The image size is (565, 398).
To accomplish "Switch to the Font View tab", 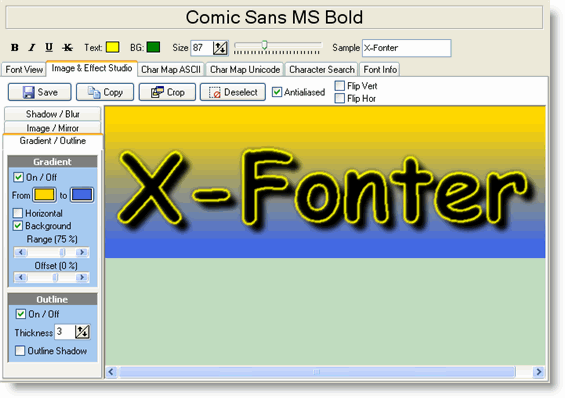I will [24, 69].
